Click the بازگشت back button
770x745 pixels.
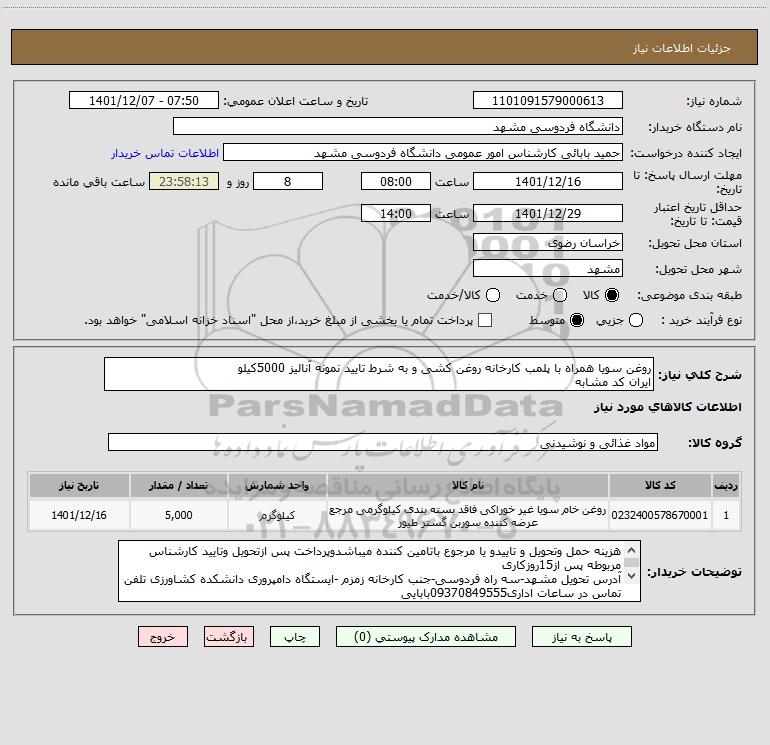tap(229, 637)
